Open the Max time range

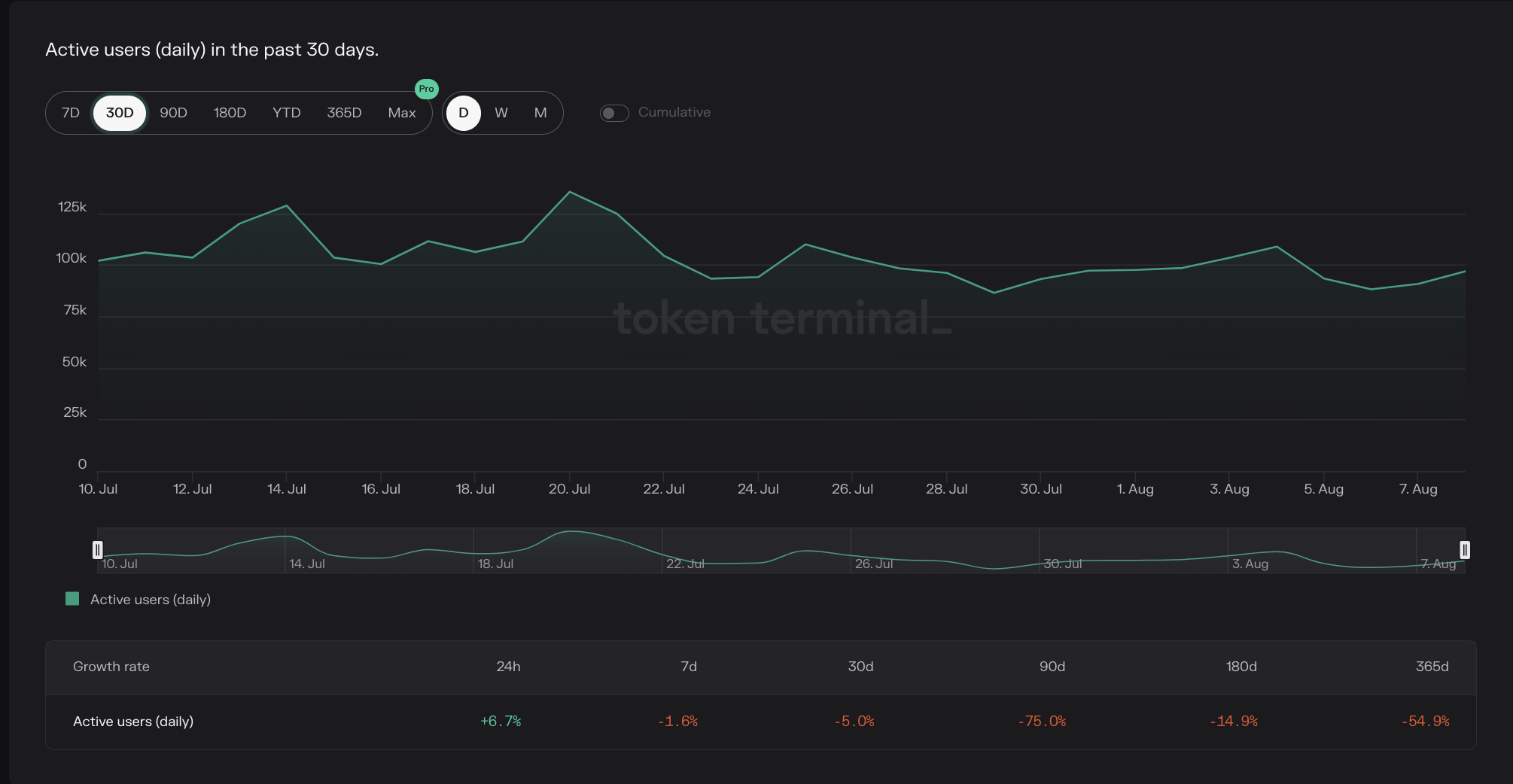(402, 113)
